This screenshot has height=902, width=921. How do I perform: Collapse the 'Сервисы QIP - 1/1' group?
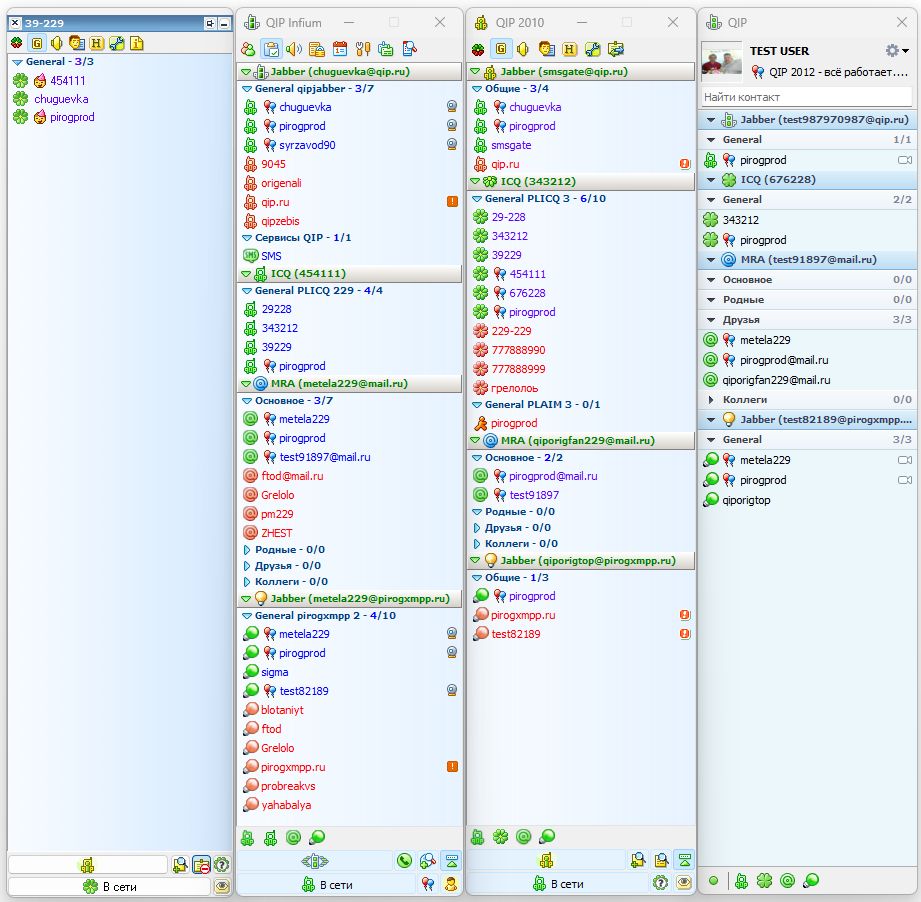click(x=247, y=238)
